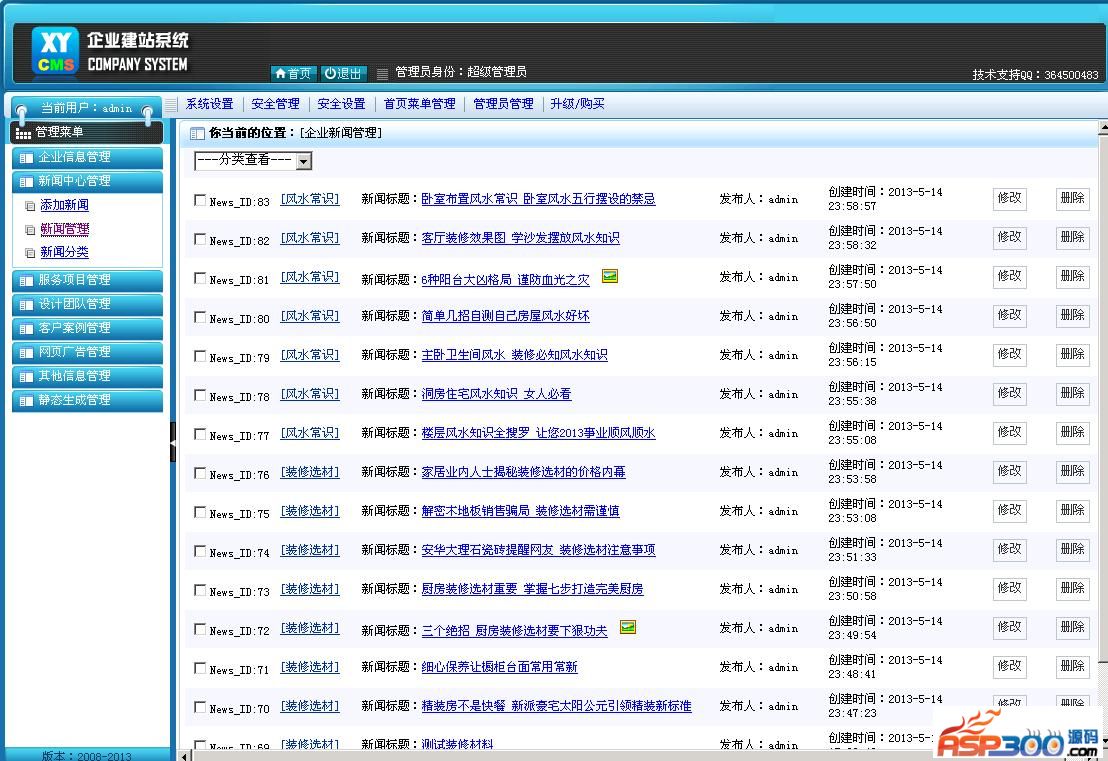Check the box for News_ID:74

(x=200, y=551)
